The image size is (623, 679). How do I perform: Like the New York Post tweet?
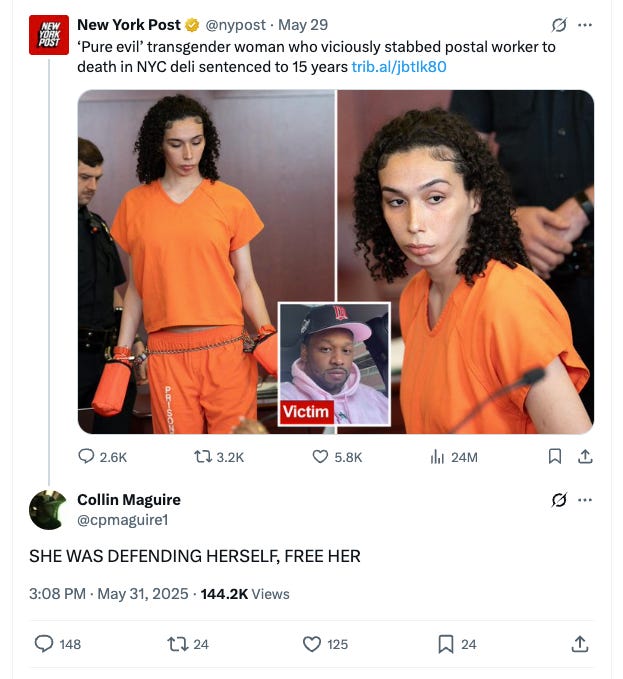point(337,457)
